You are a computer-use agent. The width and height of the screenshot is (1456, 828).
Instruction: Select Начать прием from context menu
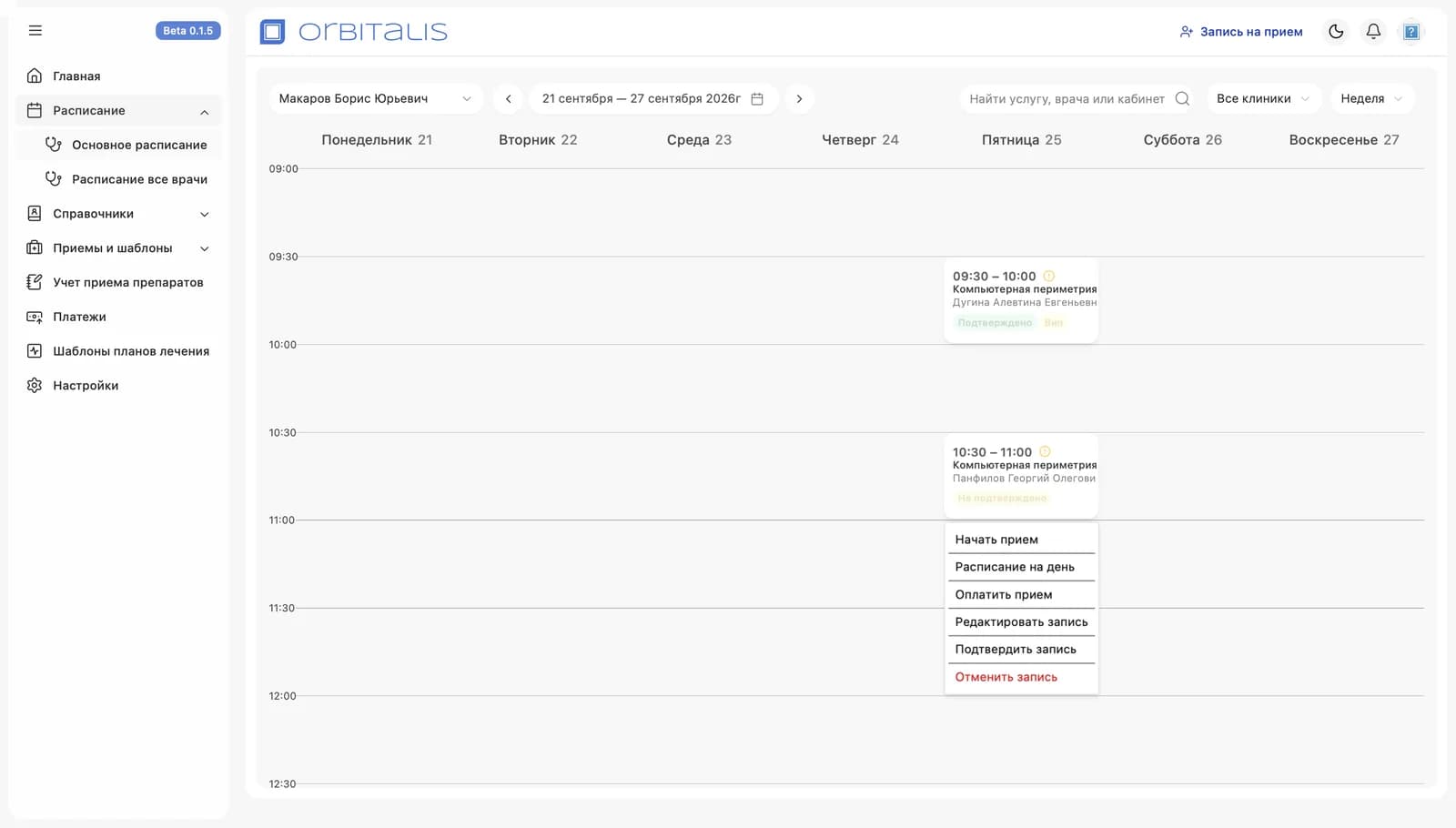tap(1021, 540)
